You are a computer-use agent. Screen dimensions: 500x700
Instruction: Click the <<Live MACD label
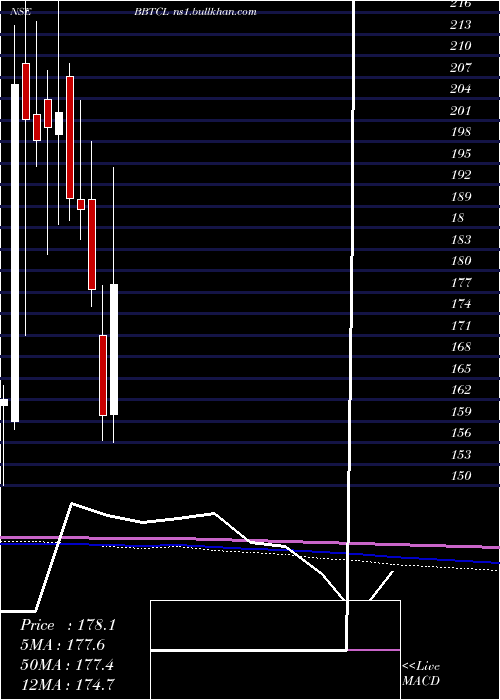(x=421, y=674)
